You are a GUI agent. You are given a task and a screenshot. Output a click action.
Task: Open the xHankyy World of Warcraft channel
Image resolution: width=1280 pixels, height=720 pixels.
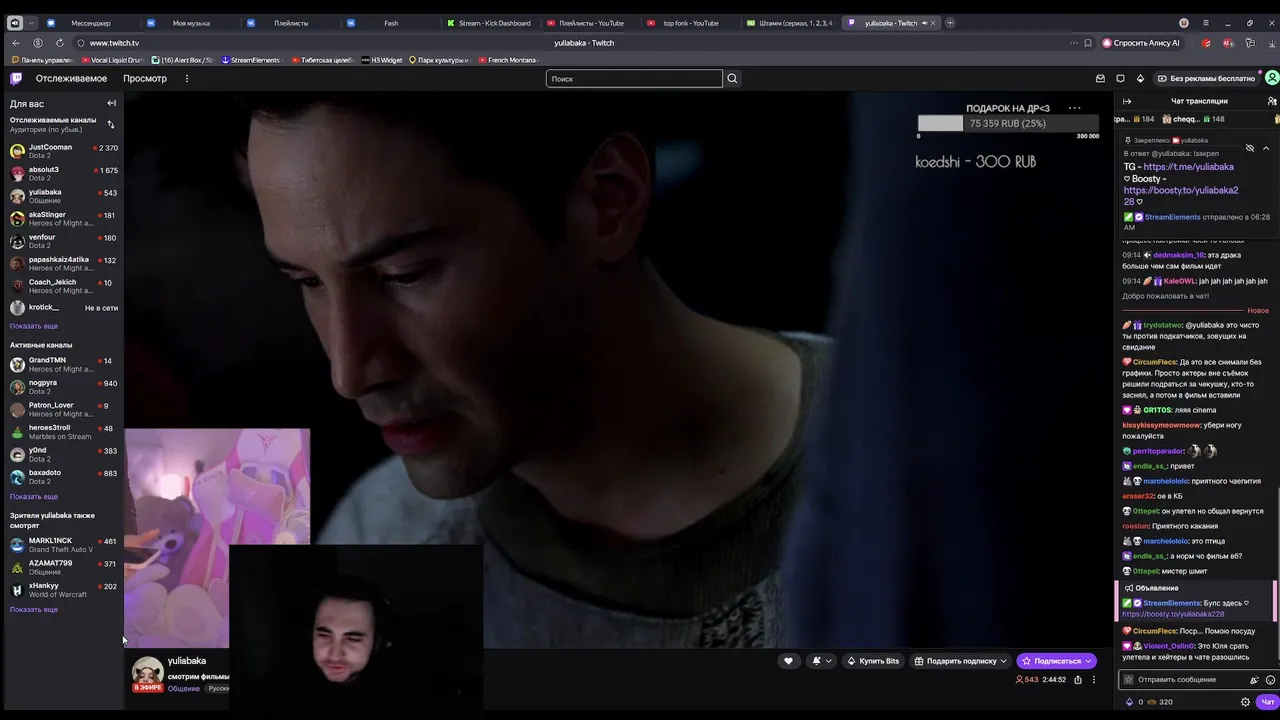tap(63, 590)
